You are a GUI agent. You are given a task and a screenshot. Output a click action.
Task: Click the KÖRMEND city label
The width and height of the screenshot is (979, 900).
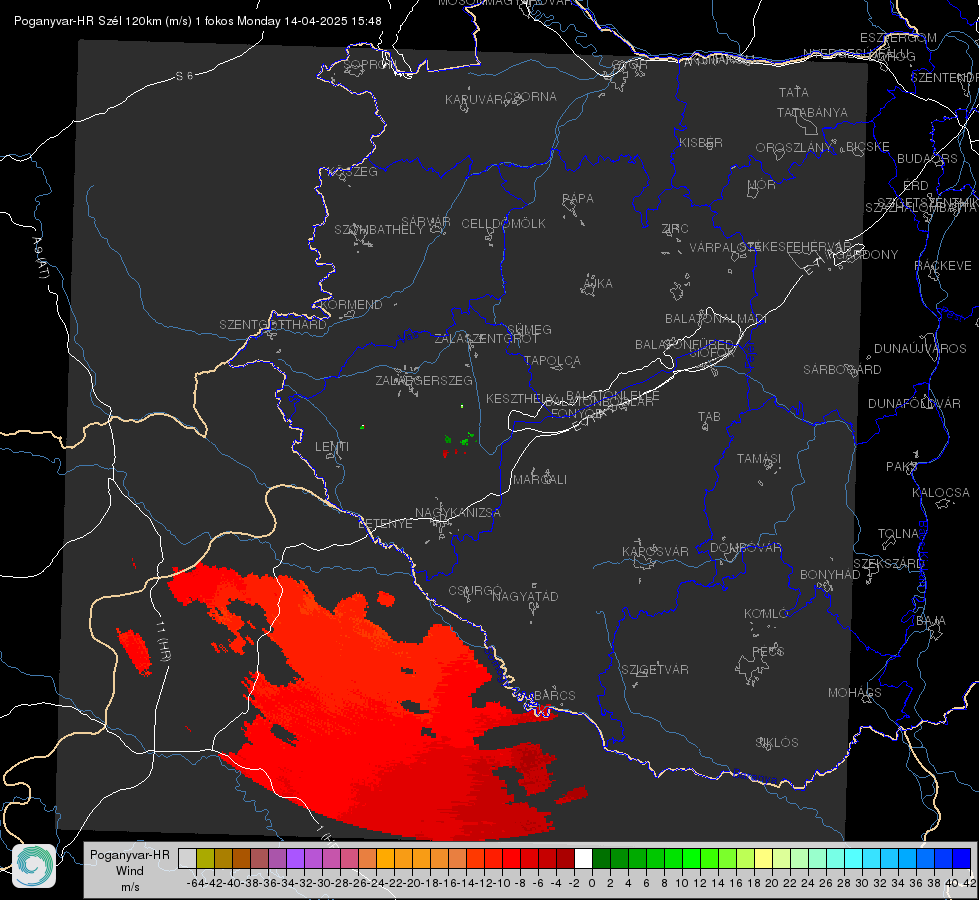pos(351,305)
